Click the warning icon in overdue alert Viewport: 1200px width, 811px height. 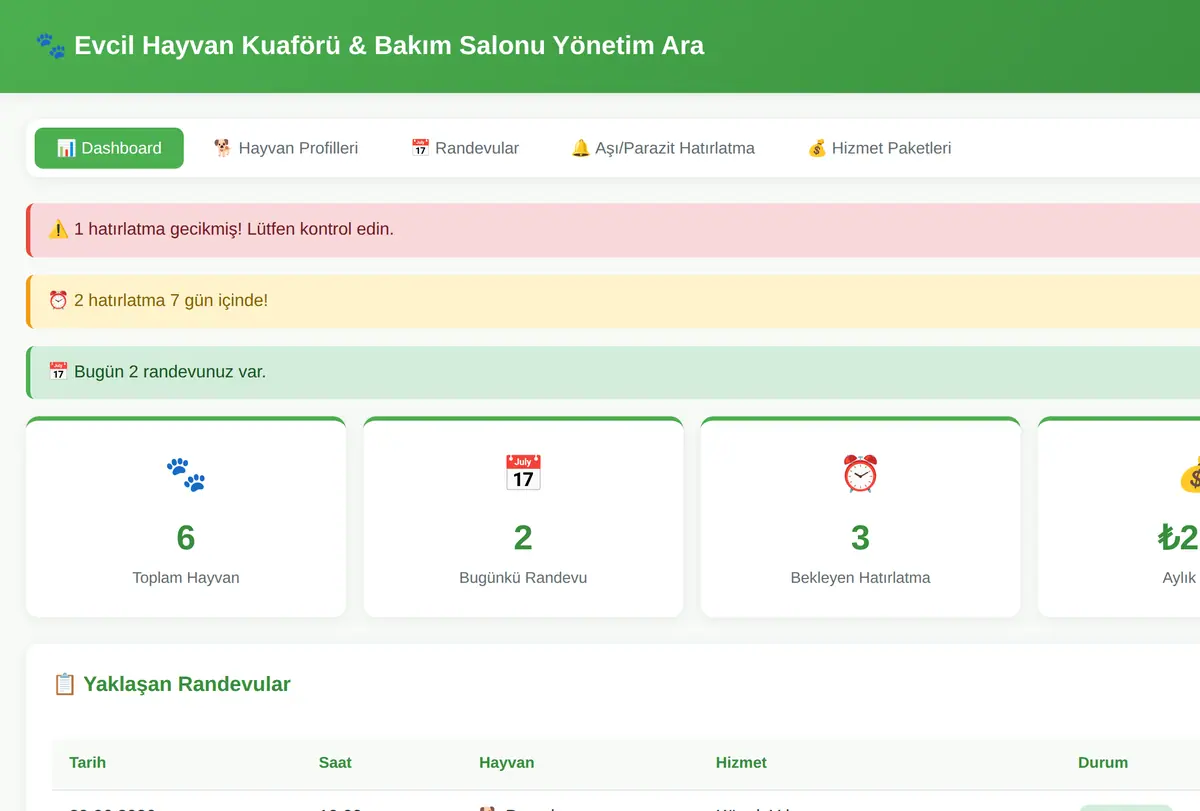point(58,229)
